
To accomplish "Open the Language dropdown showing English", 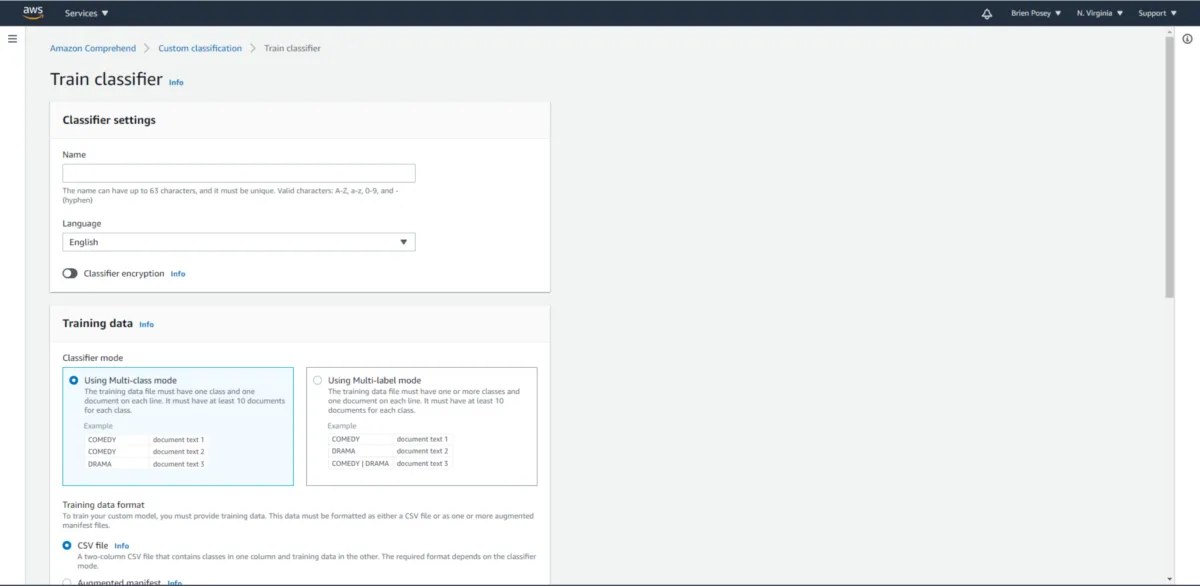I will [x=239, y=242].
